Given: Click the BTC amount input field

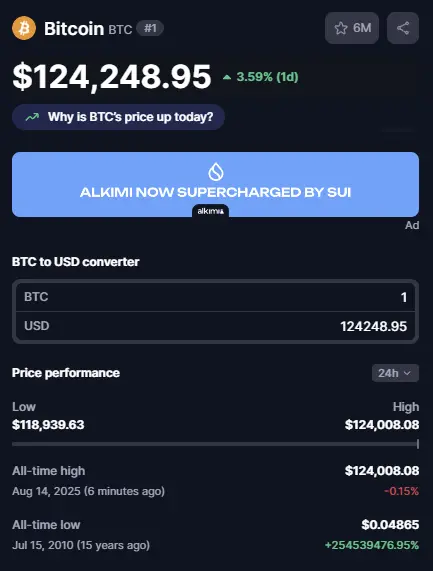Looking at the screenshot, I should tap(215, 297).
